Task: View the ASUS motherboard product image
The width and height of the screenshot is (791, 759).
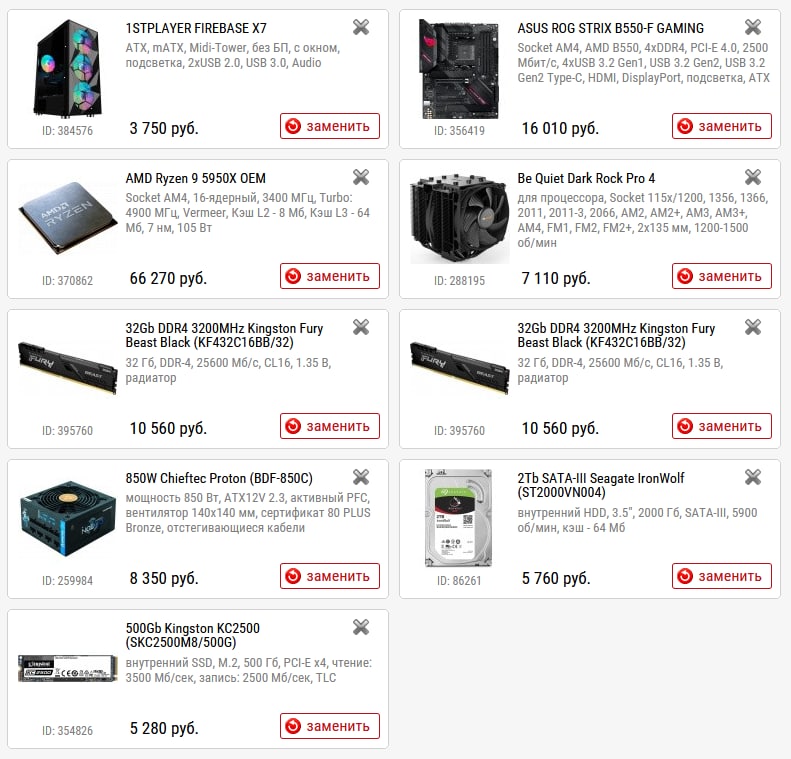Action: pos(460,69)
